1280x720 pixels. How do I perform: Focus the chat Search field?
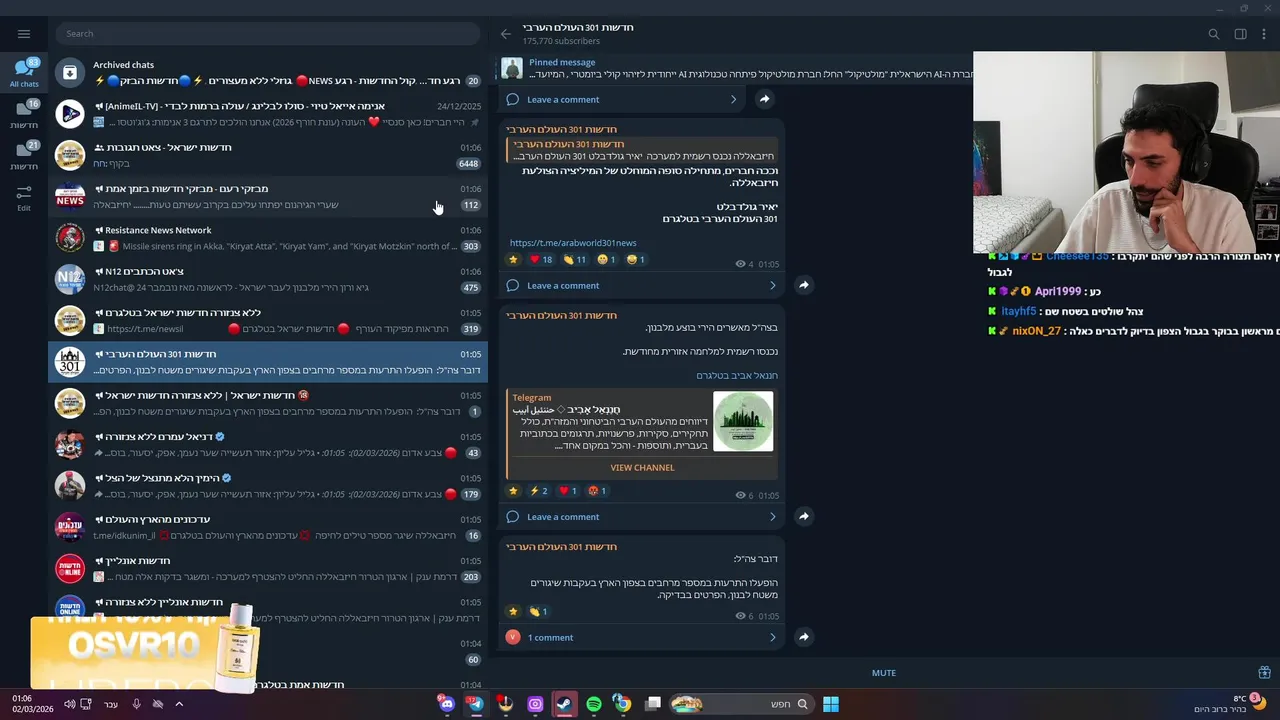coord(268,34)
